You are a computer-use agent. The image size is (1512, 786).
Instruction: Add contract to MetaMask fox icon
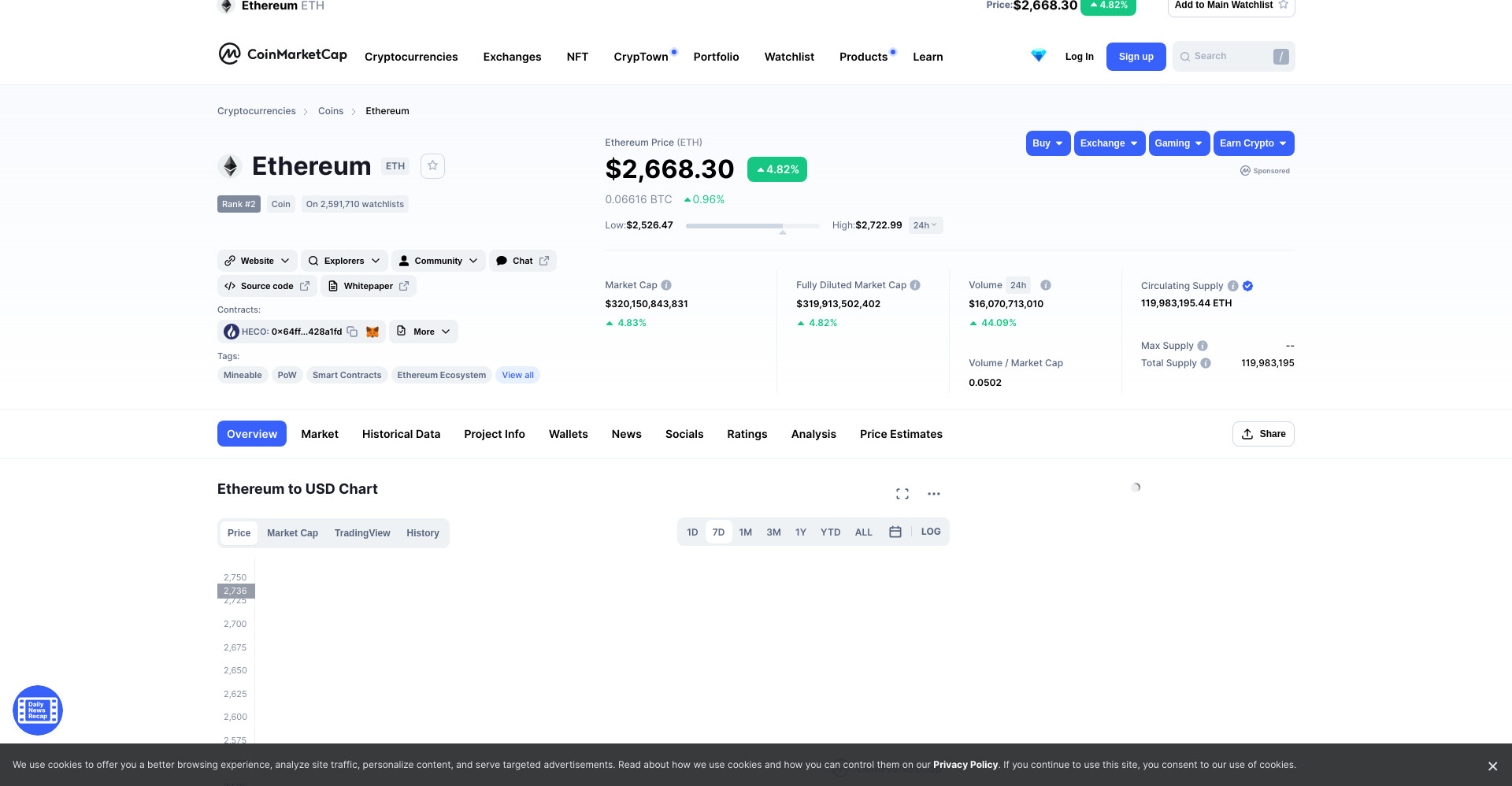coord(372,332)
